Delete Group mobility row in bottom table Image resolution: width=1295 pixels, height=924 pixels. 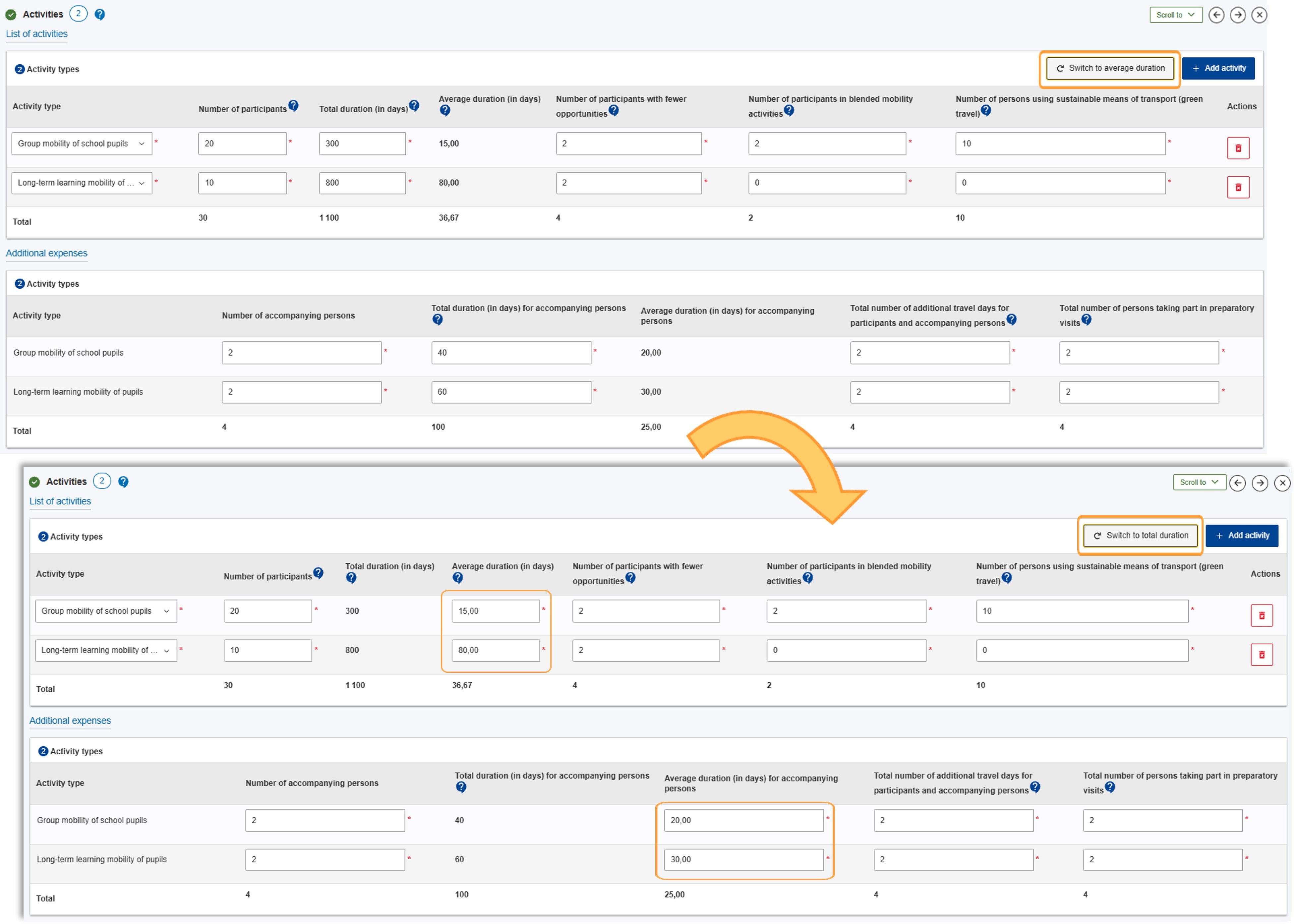click(x=1262, y=616)
